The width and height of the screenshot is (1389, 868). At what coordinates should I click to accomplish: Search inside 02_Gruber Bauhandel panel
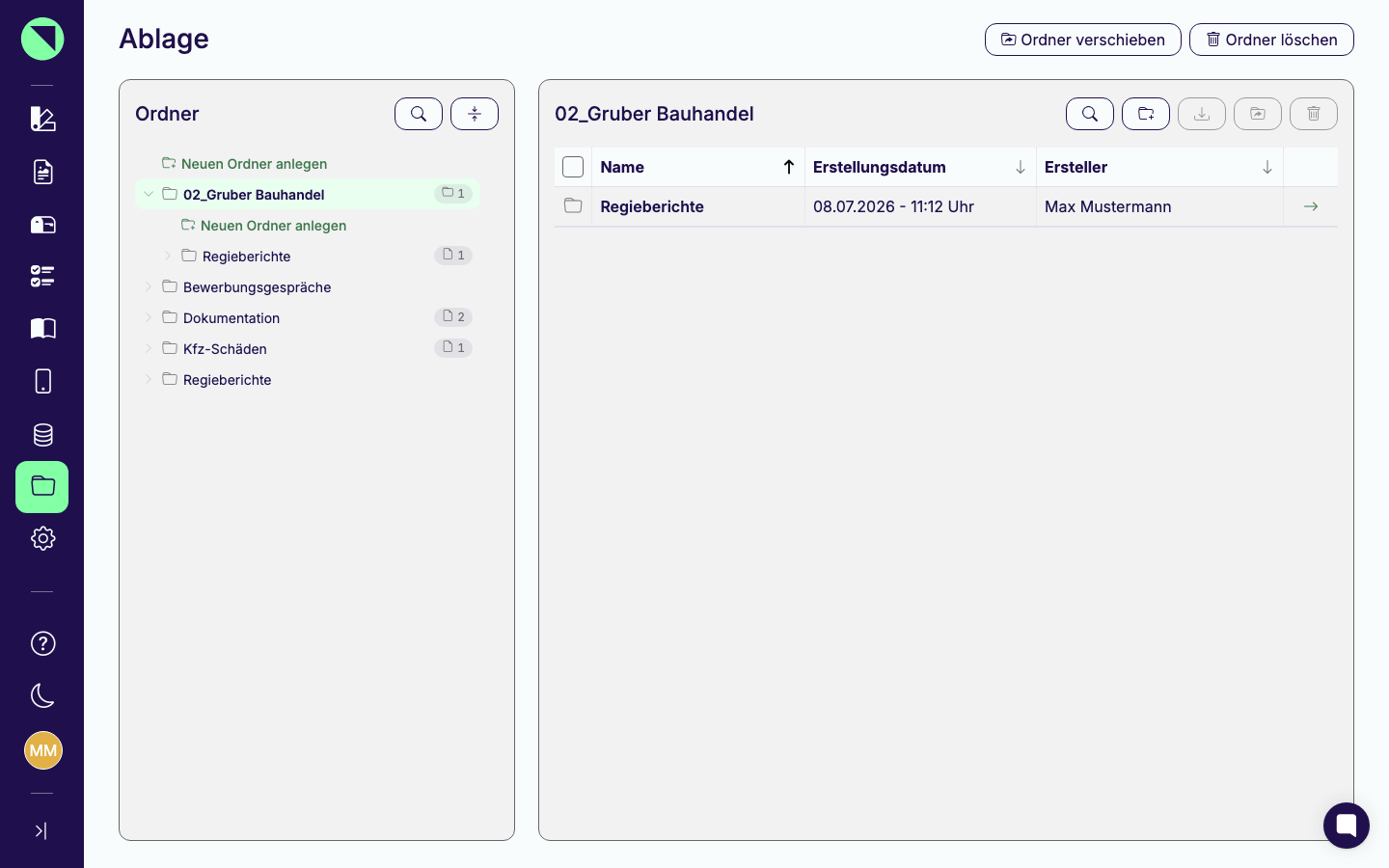pyautogui.click(x=1090, y=114)
